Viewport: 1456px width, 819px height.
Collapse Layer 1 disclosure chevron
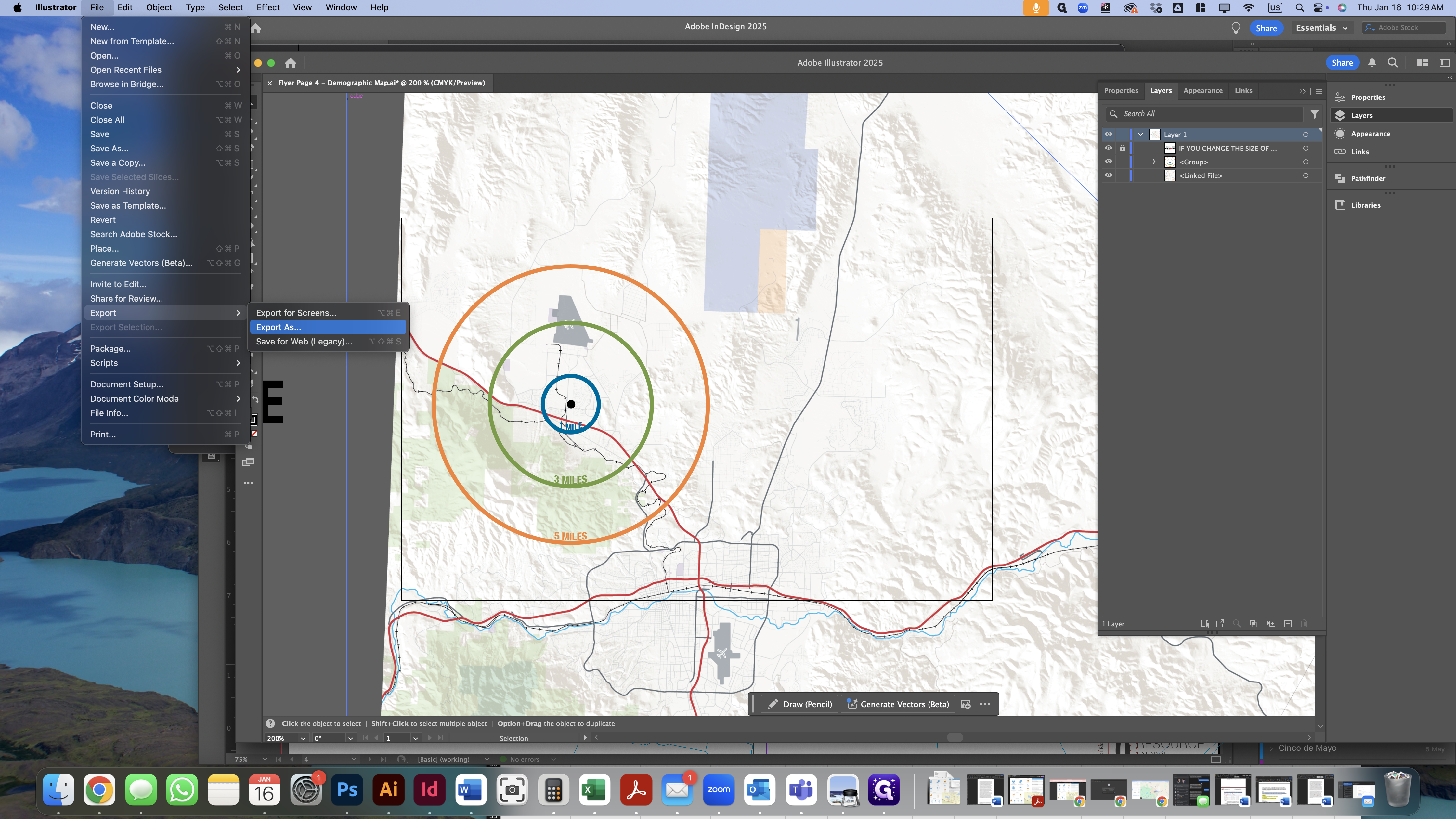tap(1141, 135)
